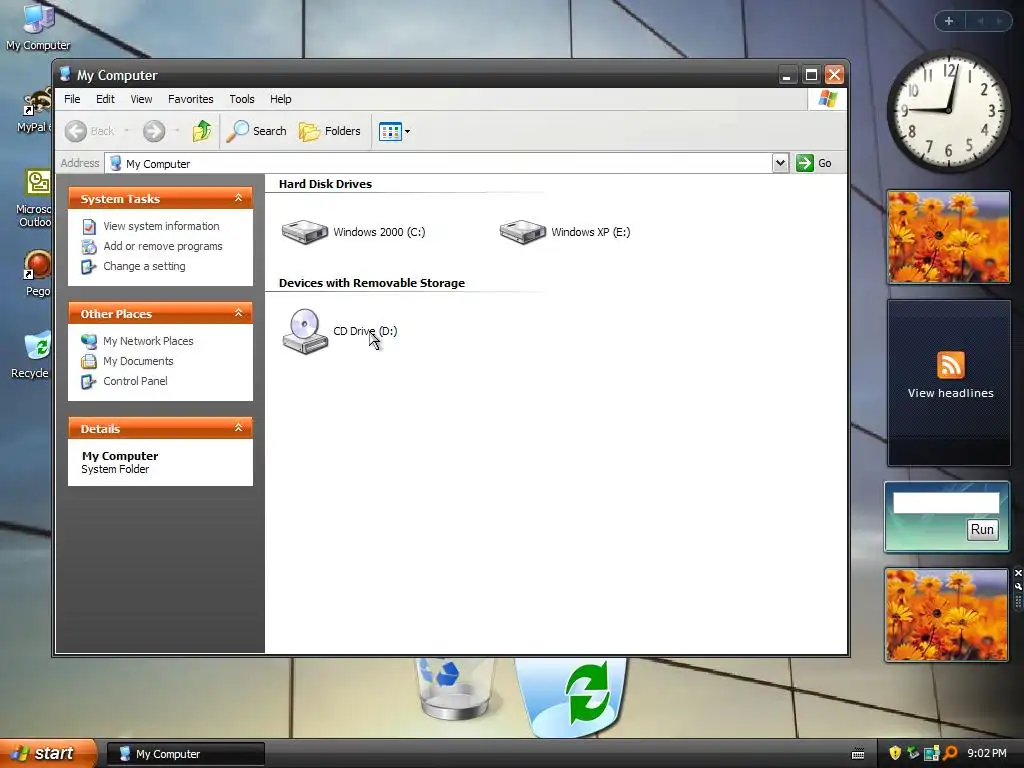This screenshot has width=1024, height=768.
Task: Click the lower flower picture gadget
Action: pyautogui.click(x=946, y=615)
